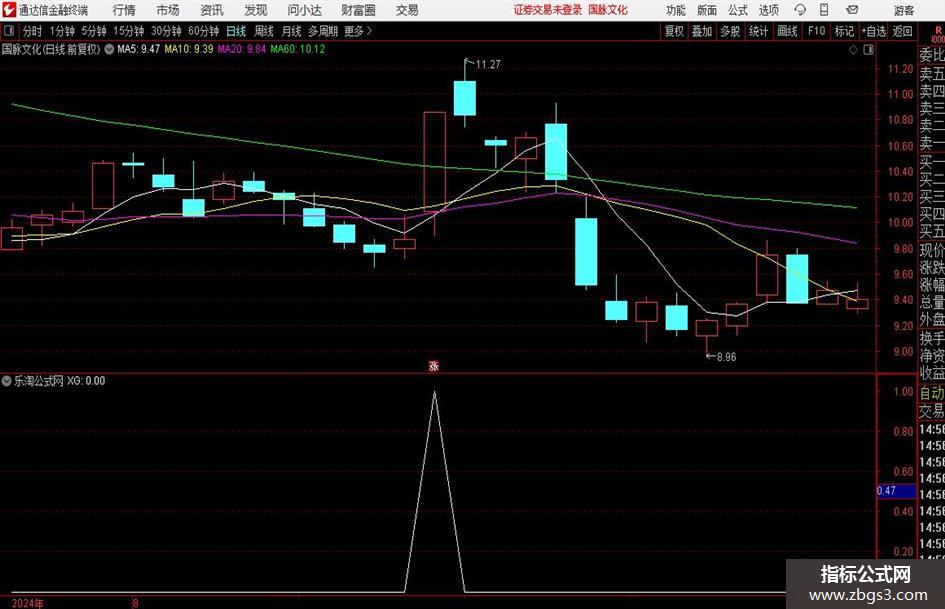Select the 月线 monthly period
Image resolution: width=945 pixels, height=609 pixels.
tap(292, 31)
